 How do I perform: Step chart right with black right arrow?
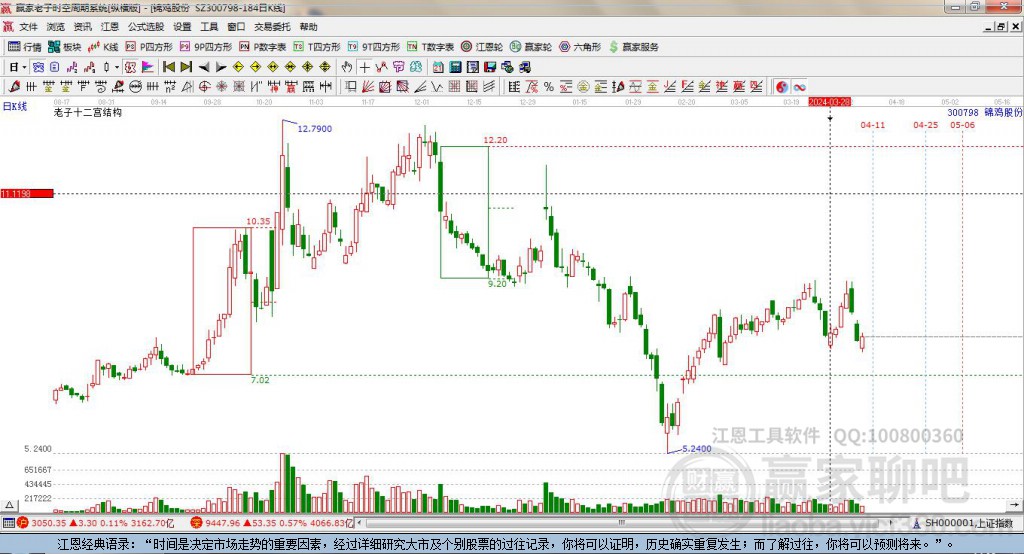(x=221, y=67)
